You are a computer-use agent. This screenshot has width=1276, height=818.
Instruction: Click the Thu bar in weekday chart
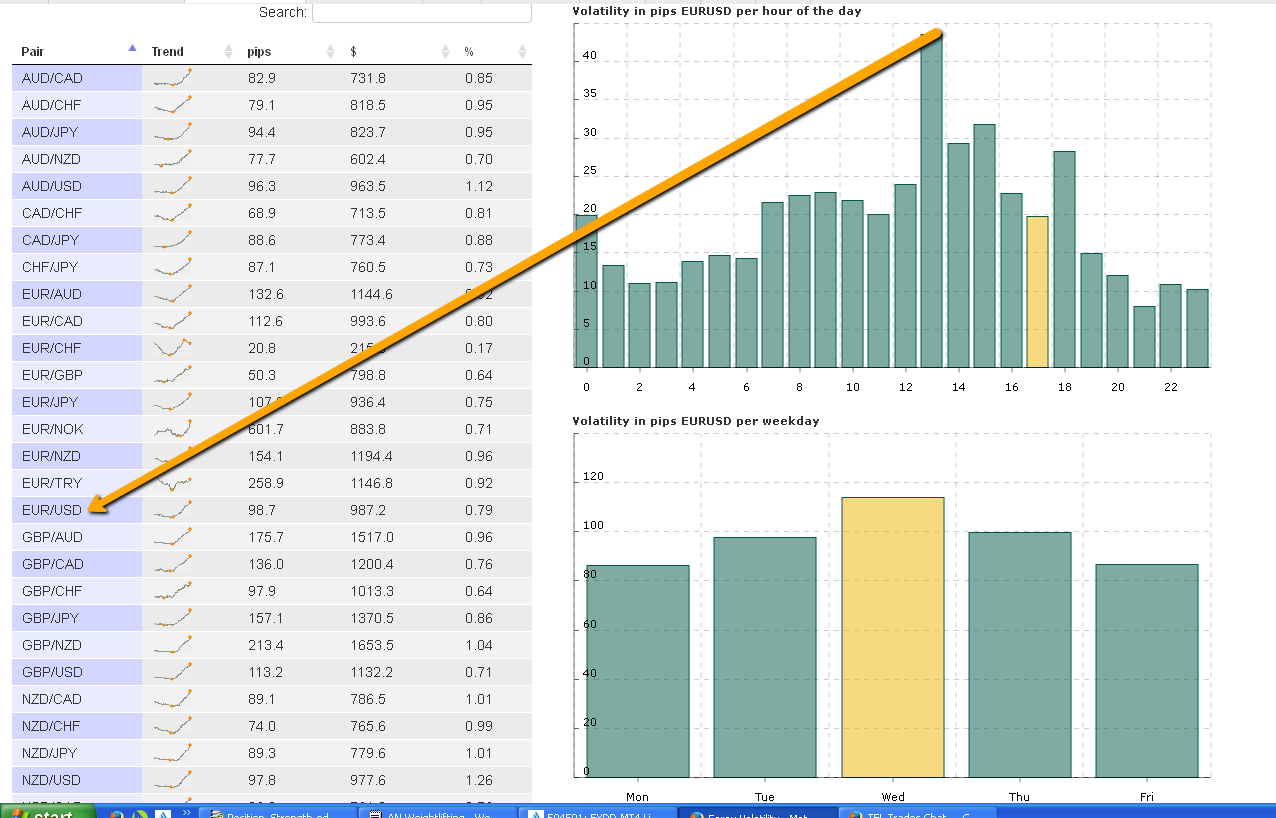[x=1020, y=655]
